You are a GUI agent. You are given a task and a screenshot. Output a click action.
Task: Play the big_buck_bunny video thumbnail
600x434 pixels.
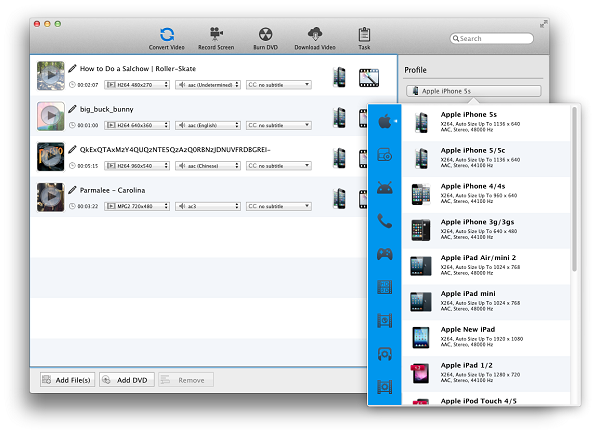point(51,116)
